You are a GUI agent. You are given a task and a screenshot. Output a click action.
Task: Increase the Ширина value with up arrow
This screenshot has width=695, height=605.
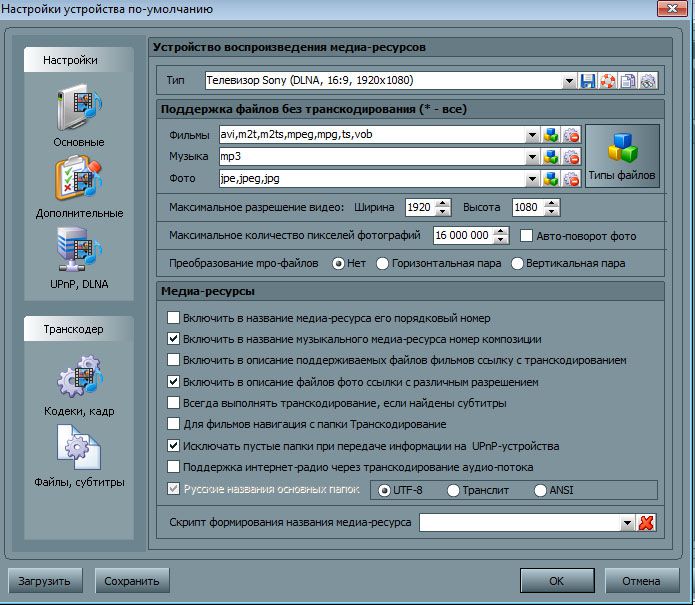pos(441,203)
